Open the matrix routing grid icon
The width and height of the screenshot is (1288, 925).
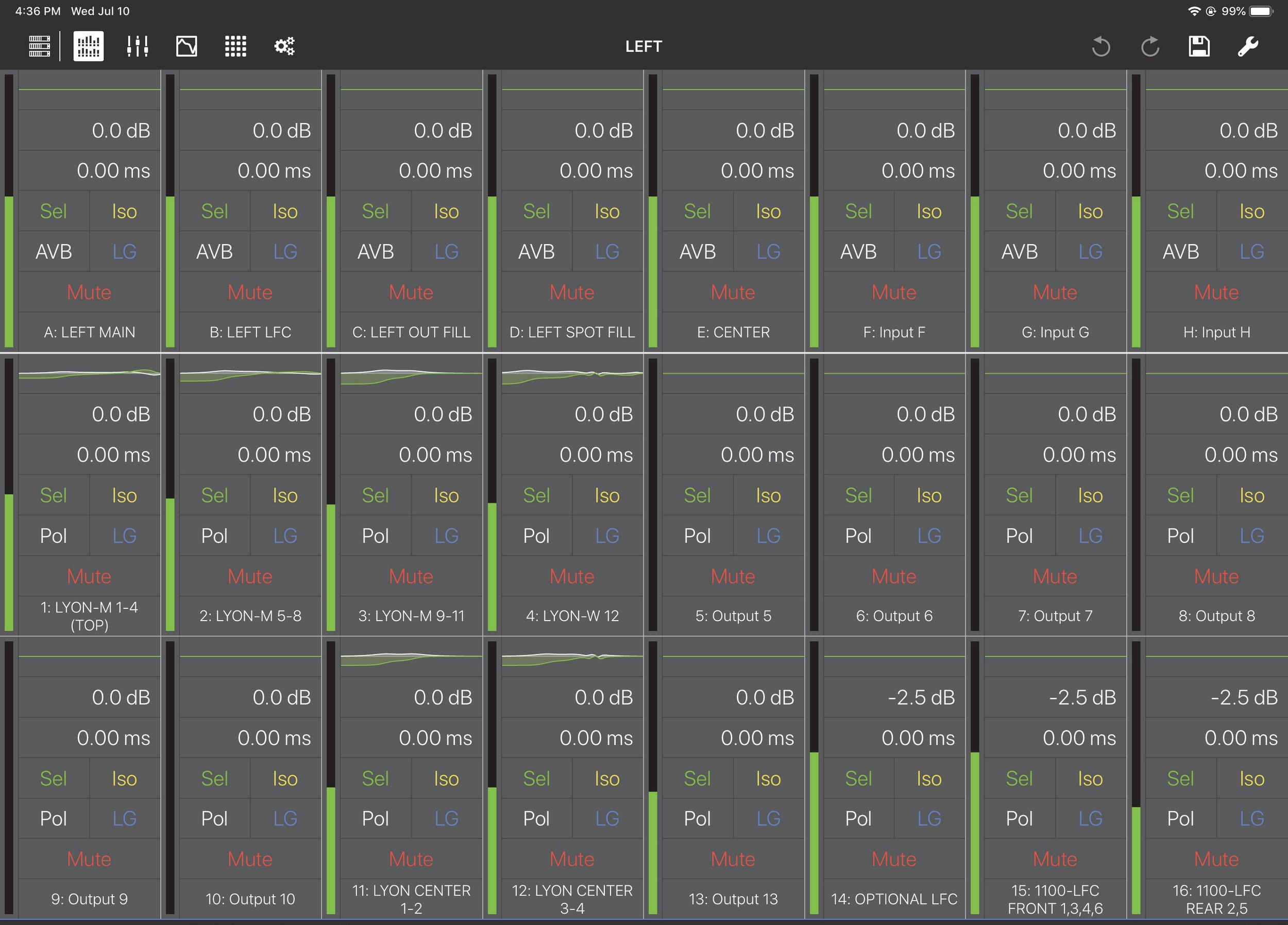click(235, 46)
